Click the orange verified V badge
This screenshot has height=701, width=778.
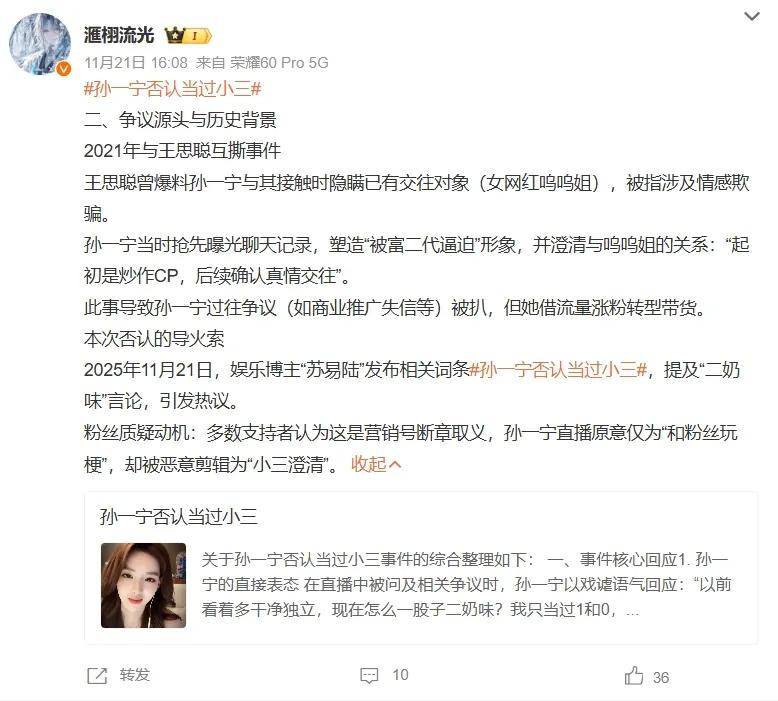tap(64, 69)
